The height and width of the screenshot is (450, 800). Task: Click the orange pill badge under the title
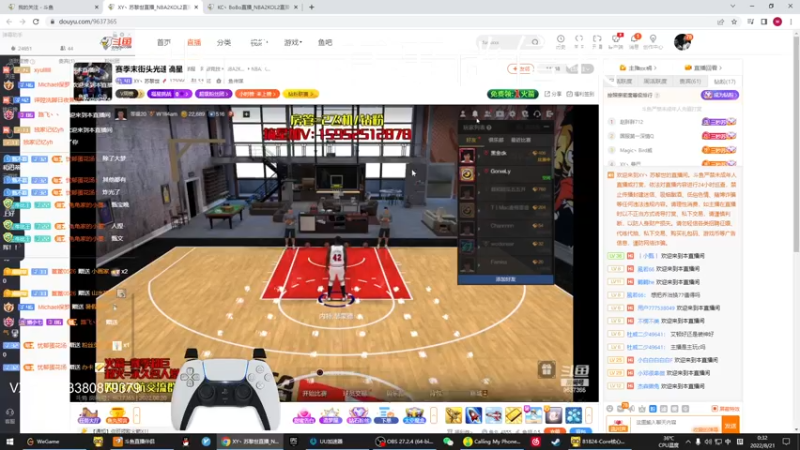pos(257,94)
